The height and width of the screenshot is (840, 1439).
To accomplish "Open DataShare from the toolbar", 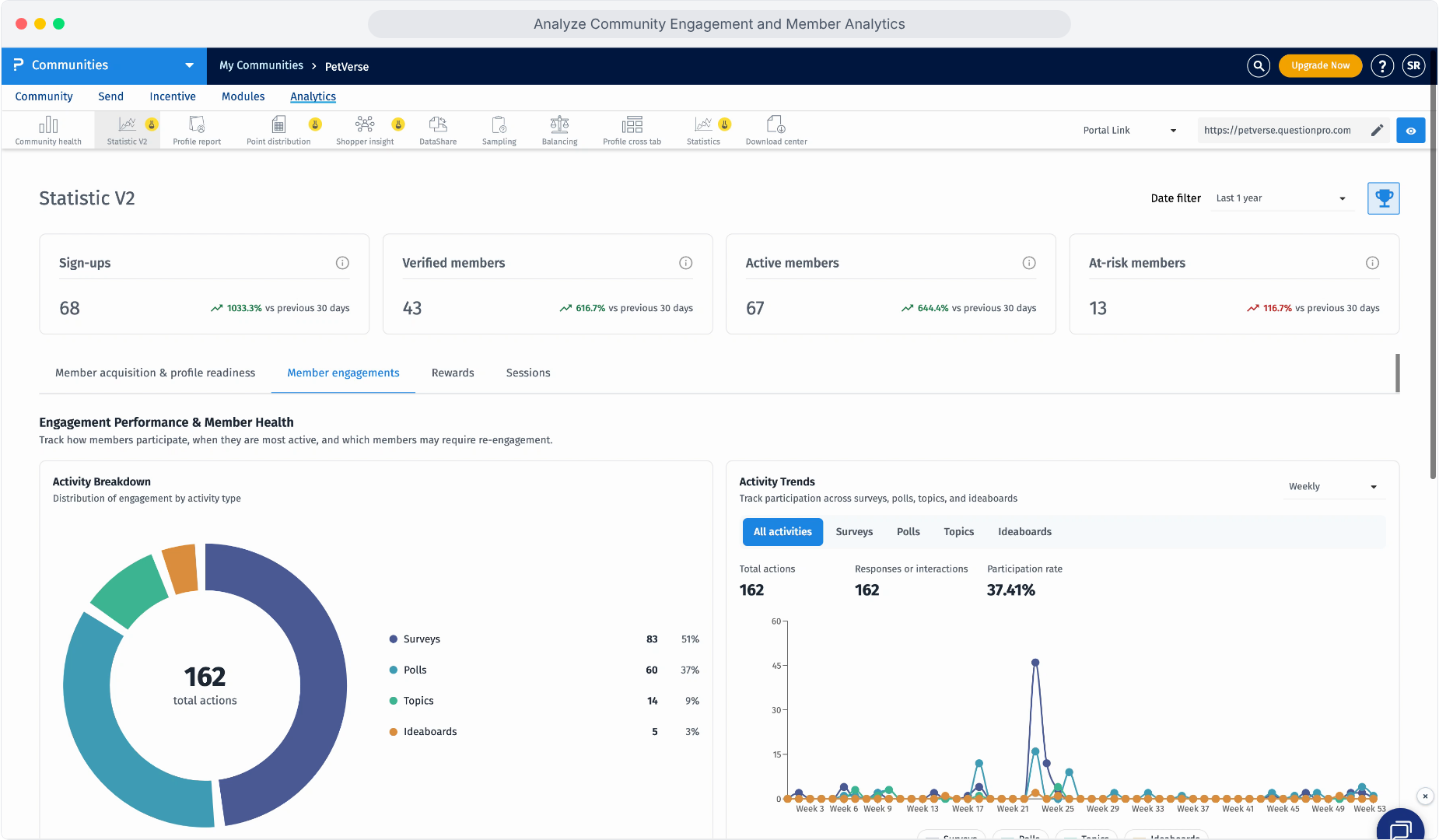I will pos(438,129).
